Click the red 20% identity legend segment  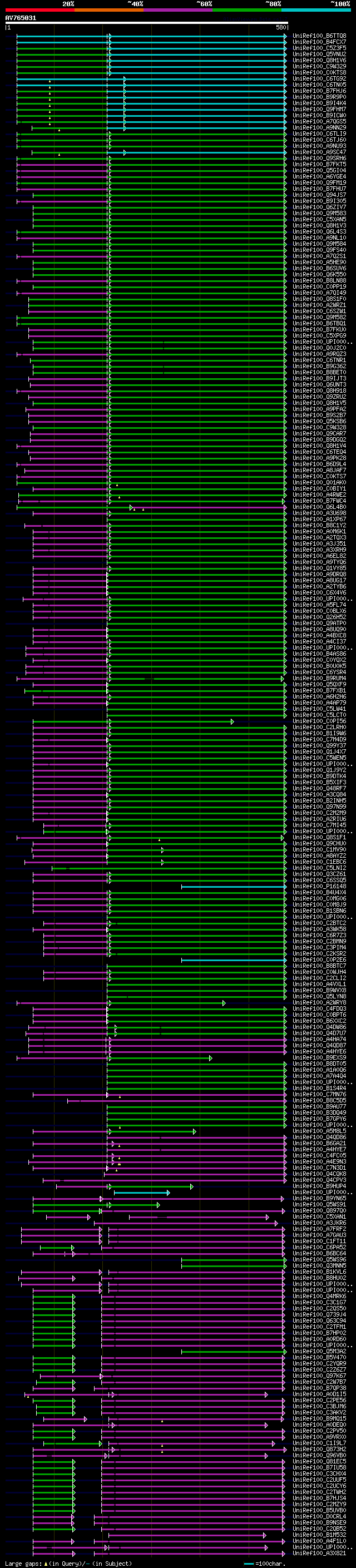pos(39,10)
